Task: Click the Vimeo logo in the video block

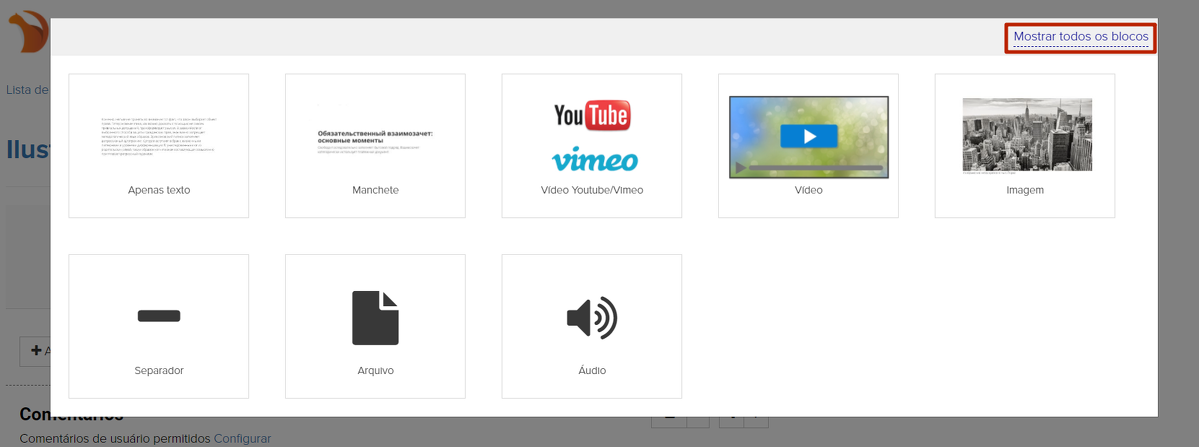Action: tap(593, 159)
